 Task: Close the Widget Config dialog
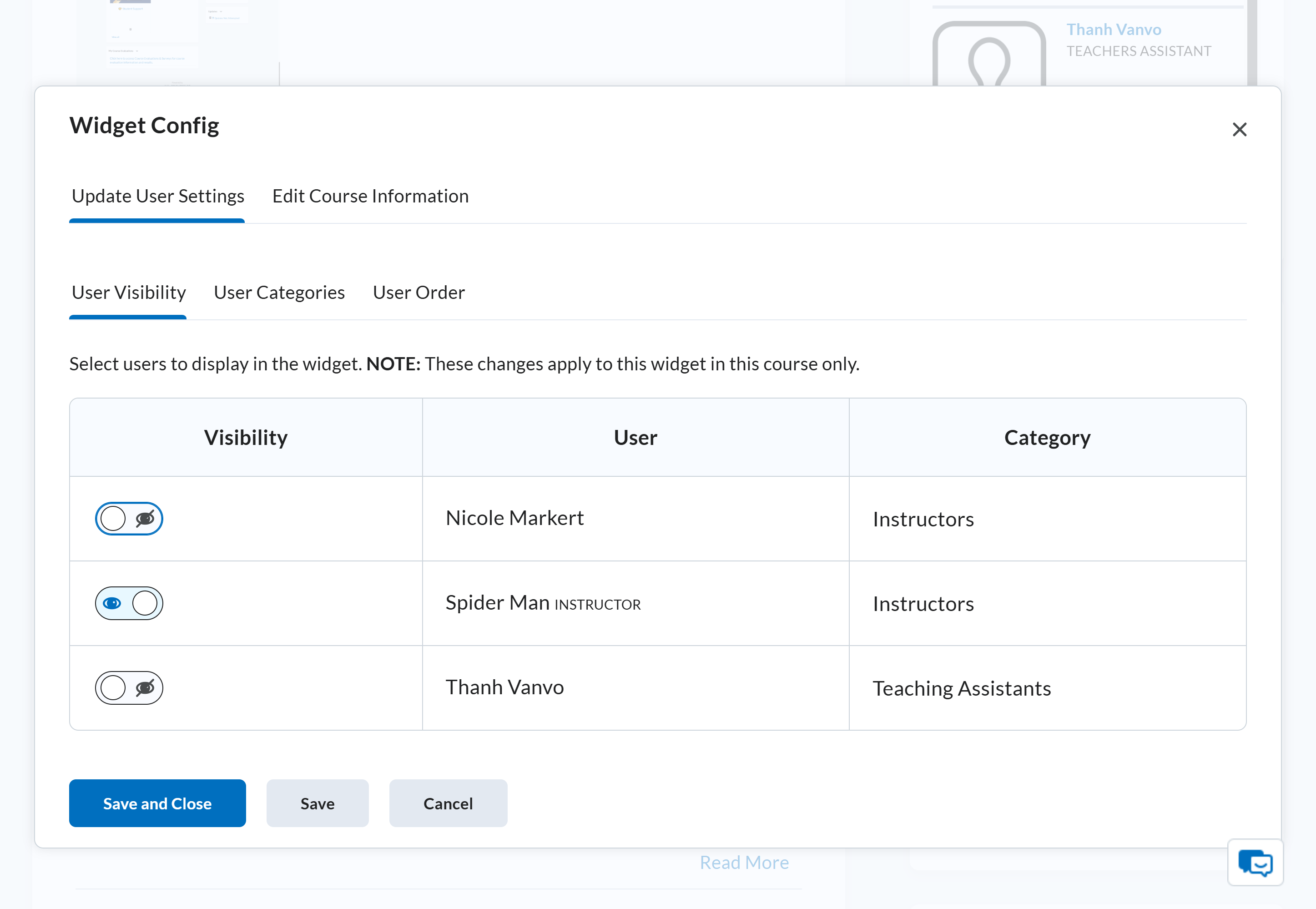pyautogui.click(x=1239, y=130)
